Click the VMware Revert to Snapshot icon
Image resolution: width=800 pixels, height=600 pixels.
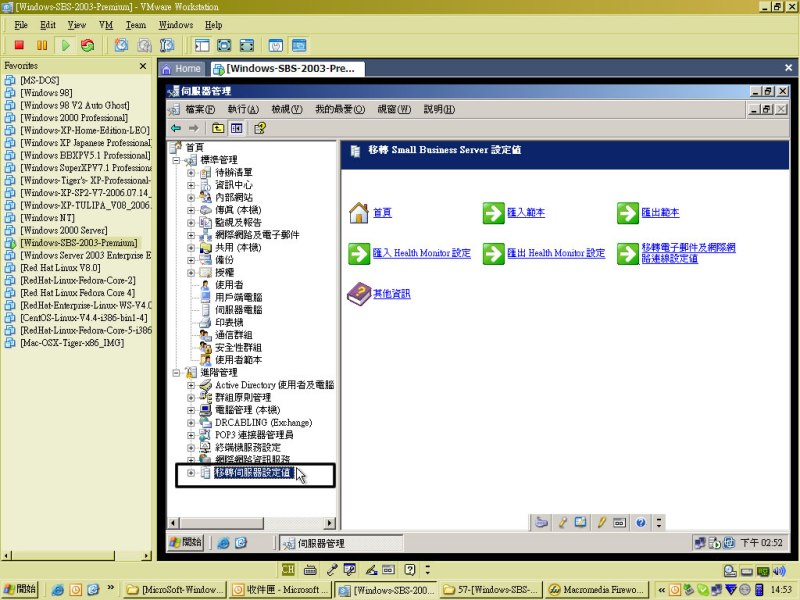tap(144, 45)
